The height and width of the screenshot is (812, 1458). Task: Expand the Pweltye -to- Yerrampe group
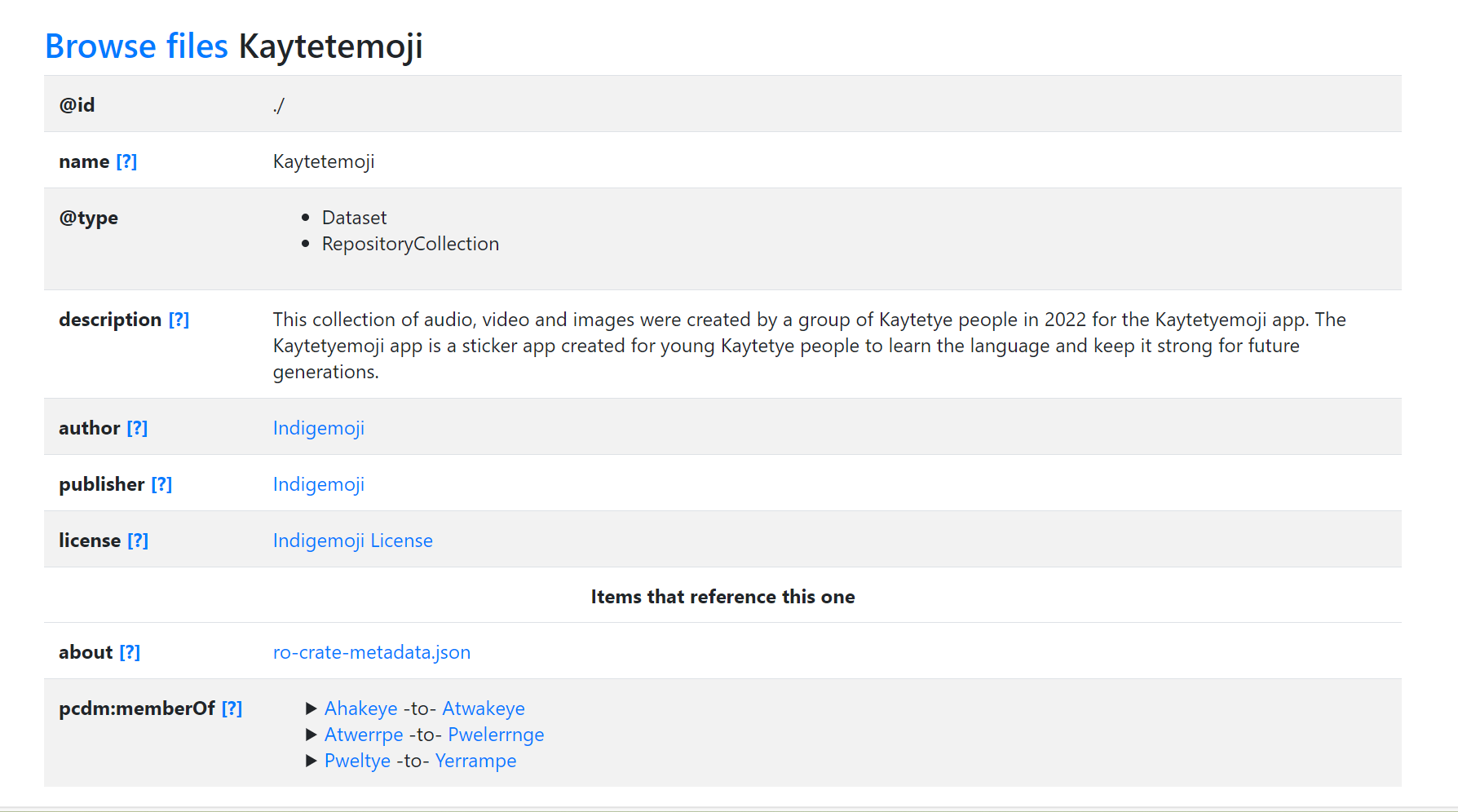311,761
